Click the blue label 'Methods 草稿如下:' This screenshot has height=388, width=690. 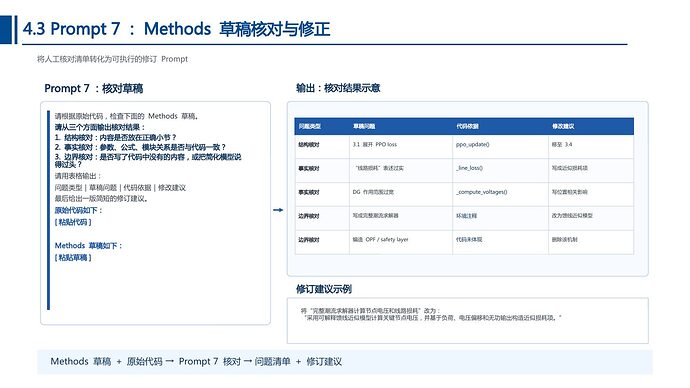(88, 245)
